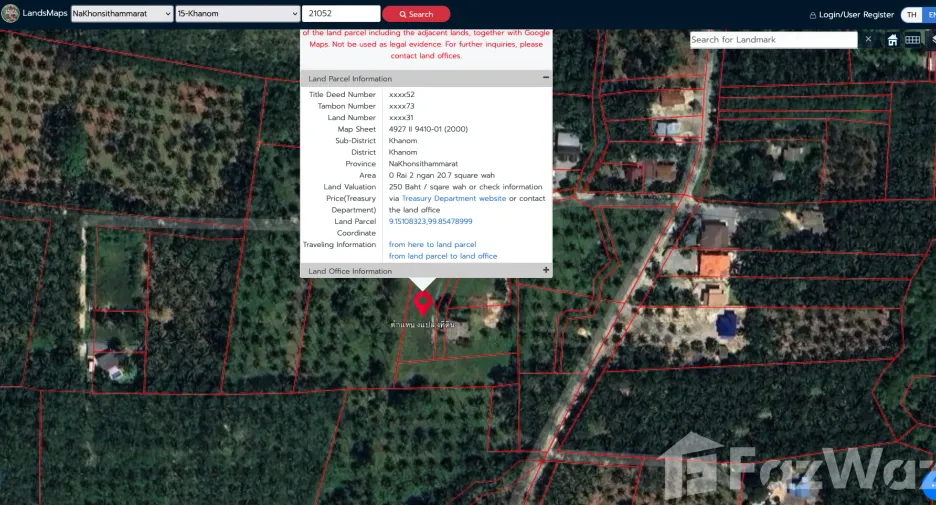Open the 15-Khanom district dropdown
Image resolution: width=936 pixels, height=505 pixels.
(x=238, y=14)
